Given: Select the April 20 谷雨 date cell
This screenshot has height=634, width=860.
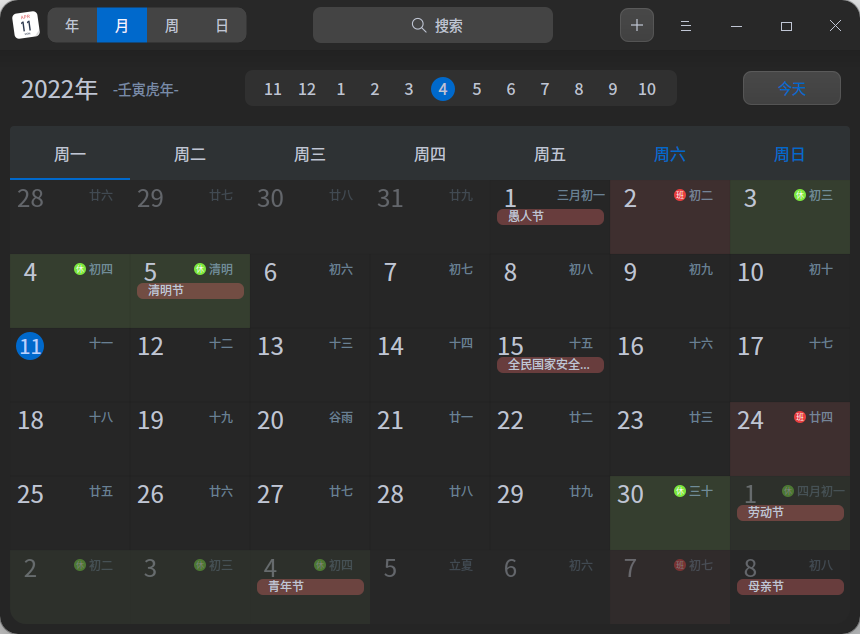Looking at the screenshot, I should (310, 439).
